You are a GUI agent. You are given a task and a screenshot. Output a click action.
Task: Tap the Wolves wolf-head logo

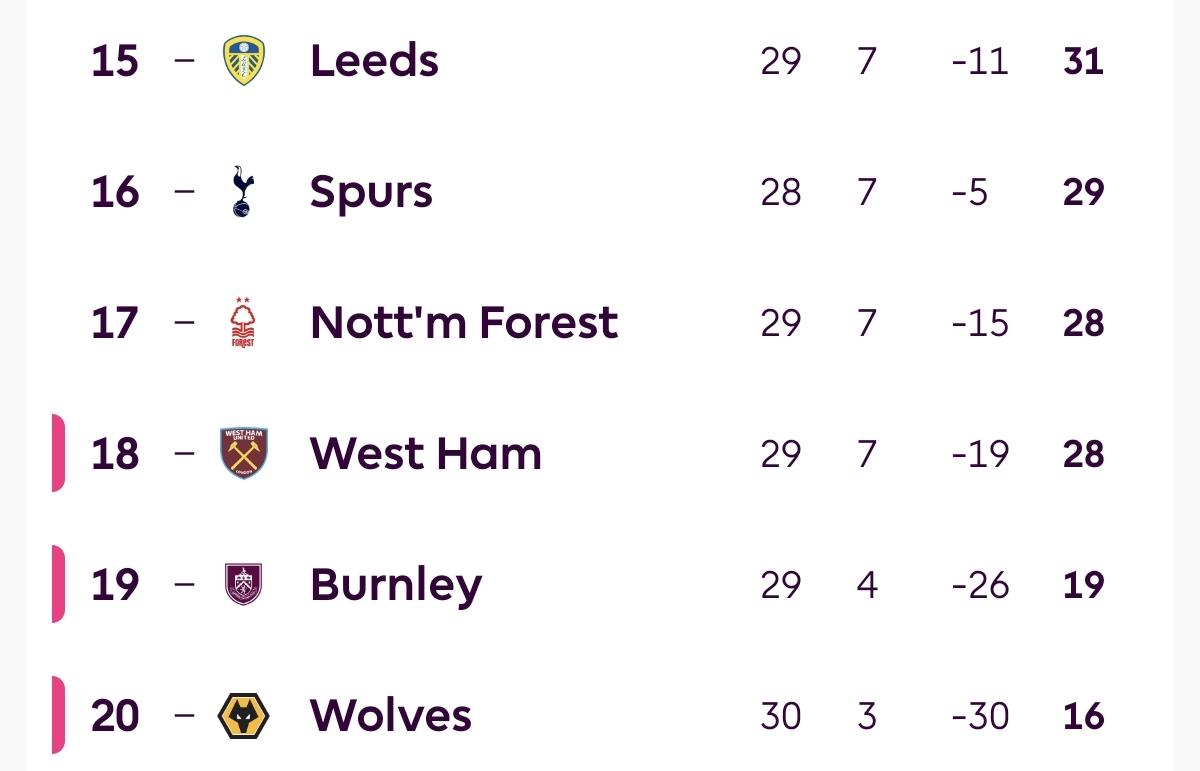pos(243,716)
